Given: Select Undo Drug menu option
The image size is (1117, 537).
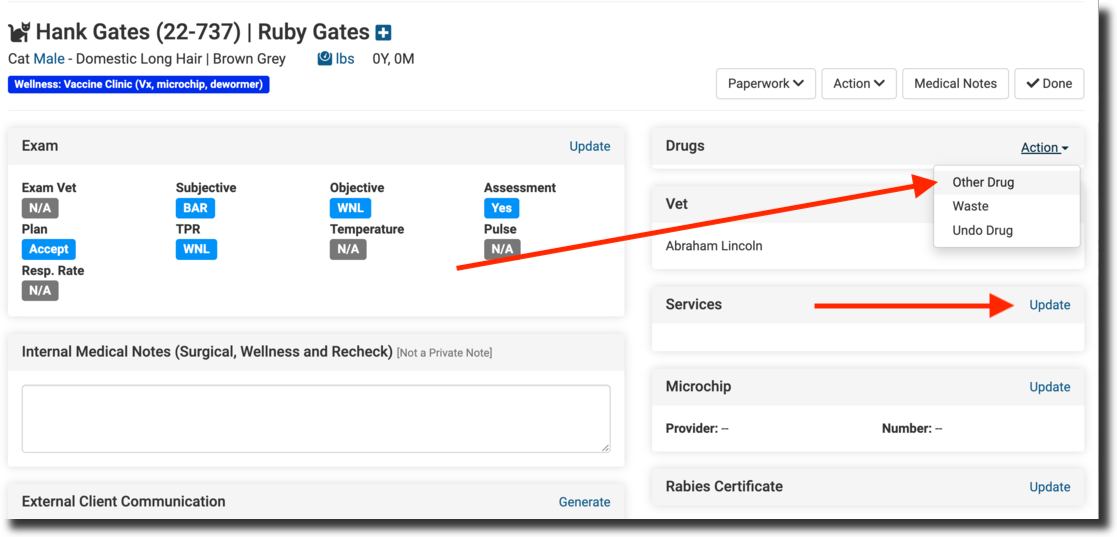Looking at the screenshot, I should click(x=982, y=230).
